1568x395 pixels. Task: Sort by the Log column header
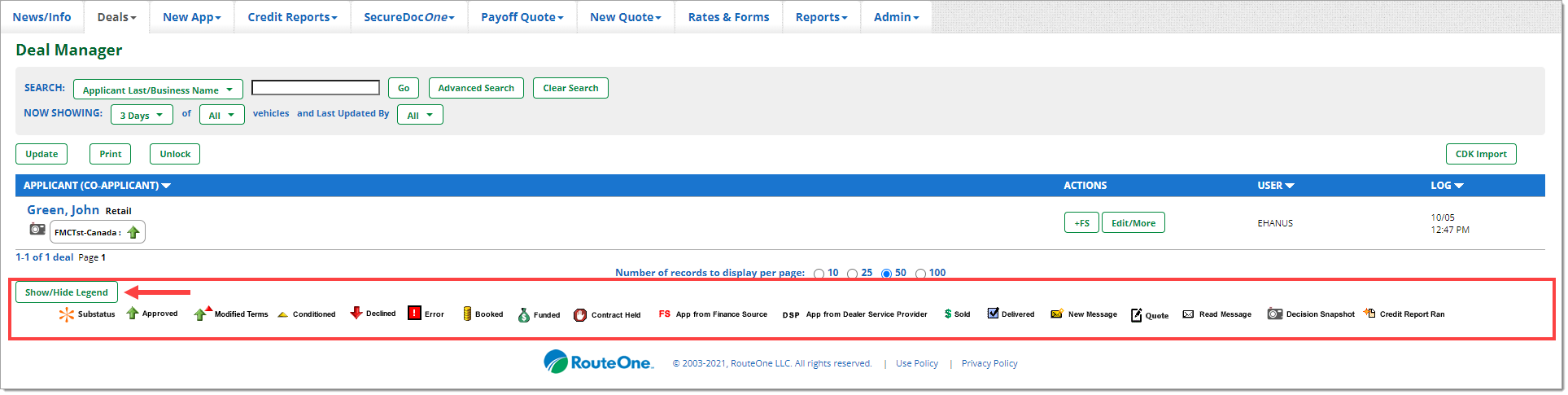[1447, 186]
